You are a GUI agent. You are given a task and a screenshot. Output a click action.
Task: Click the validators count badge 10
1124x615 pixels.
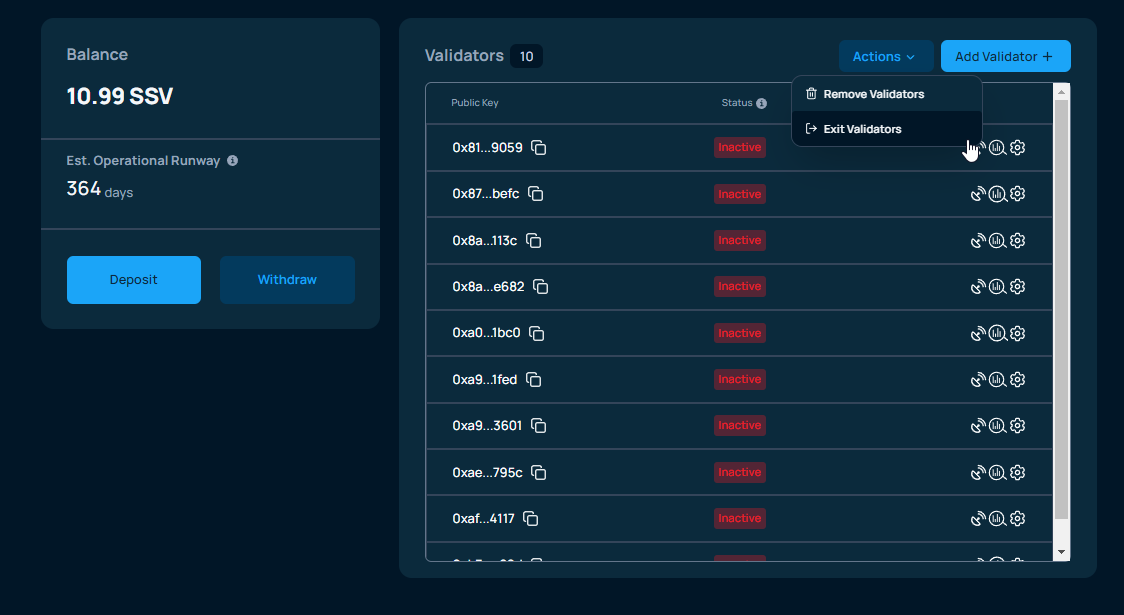tap(526, 56)
